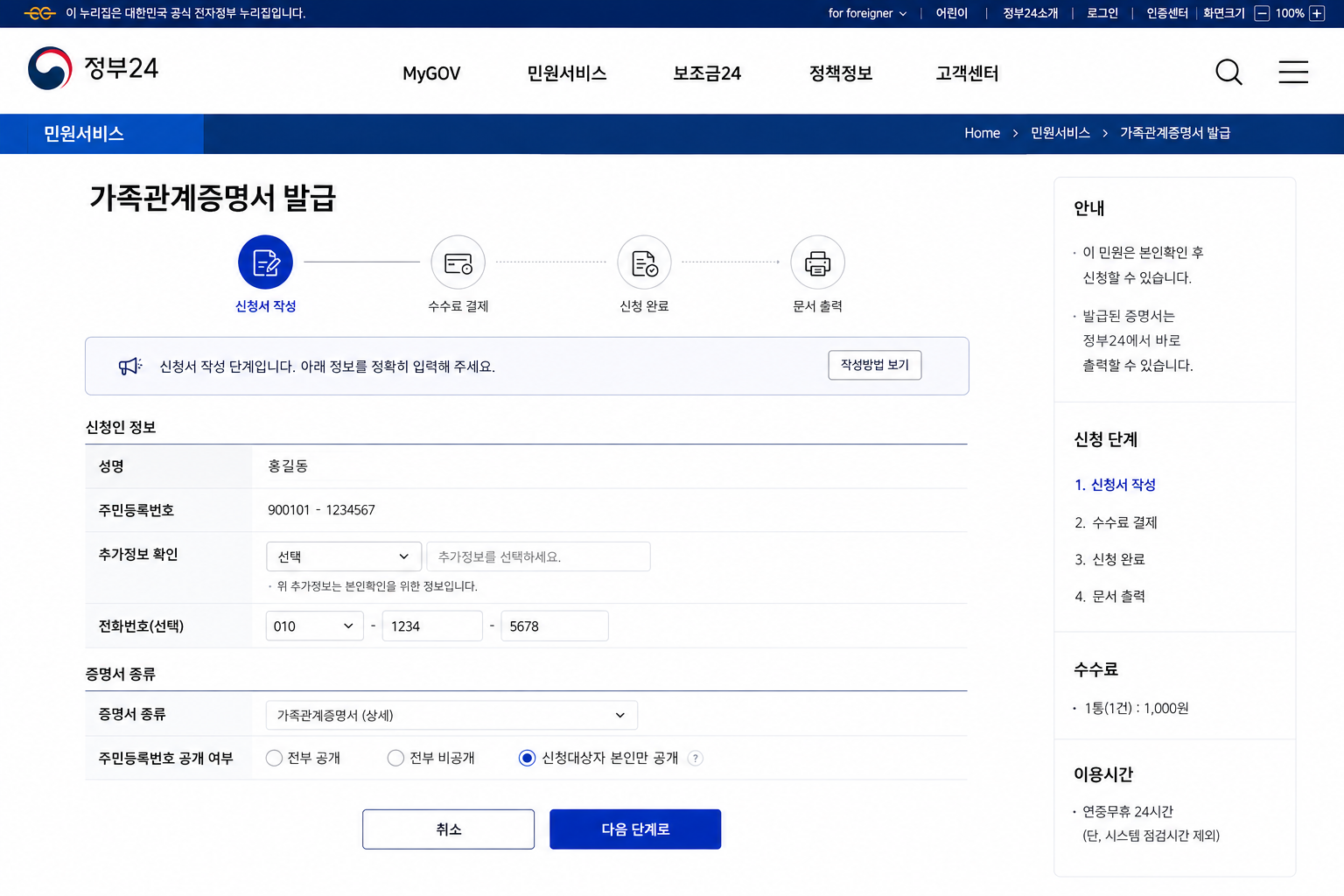Click the 신청서 작성 step icon
The width and height of the screenshot is (1344, 896).
point(265,262)
